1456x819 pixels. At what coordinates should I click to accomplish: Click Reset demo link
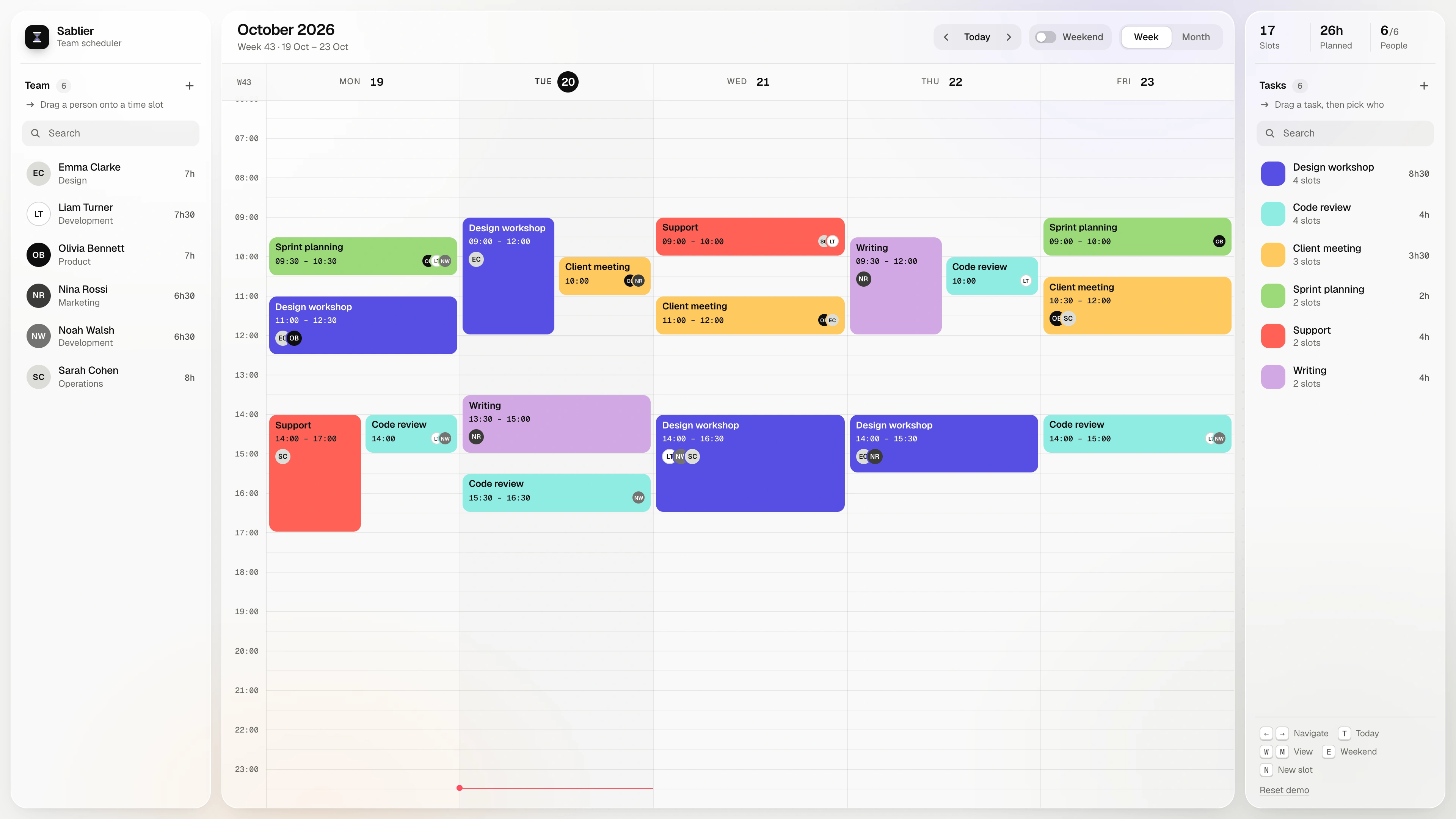click(1283, 790)
